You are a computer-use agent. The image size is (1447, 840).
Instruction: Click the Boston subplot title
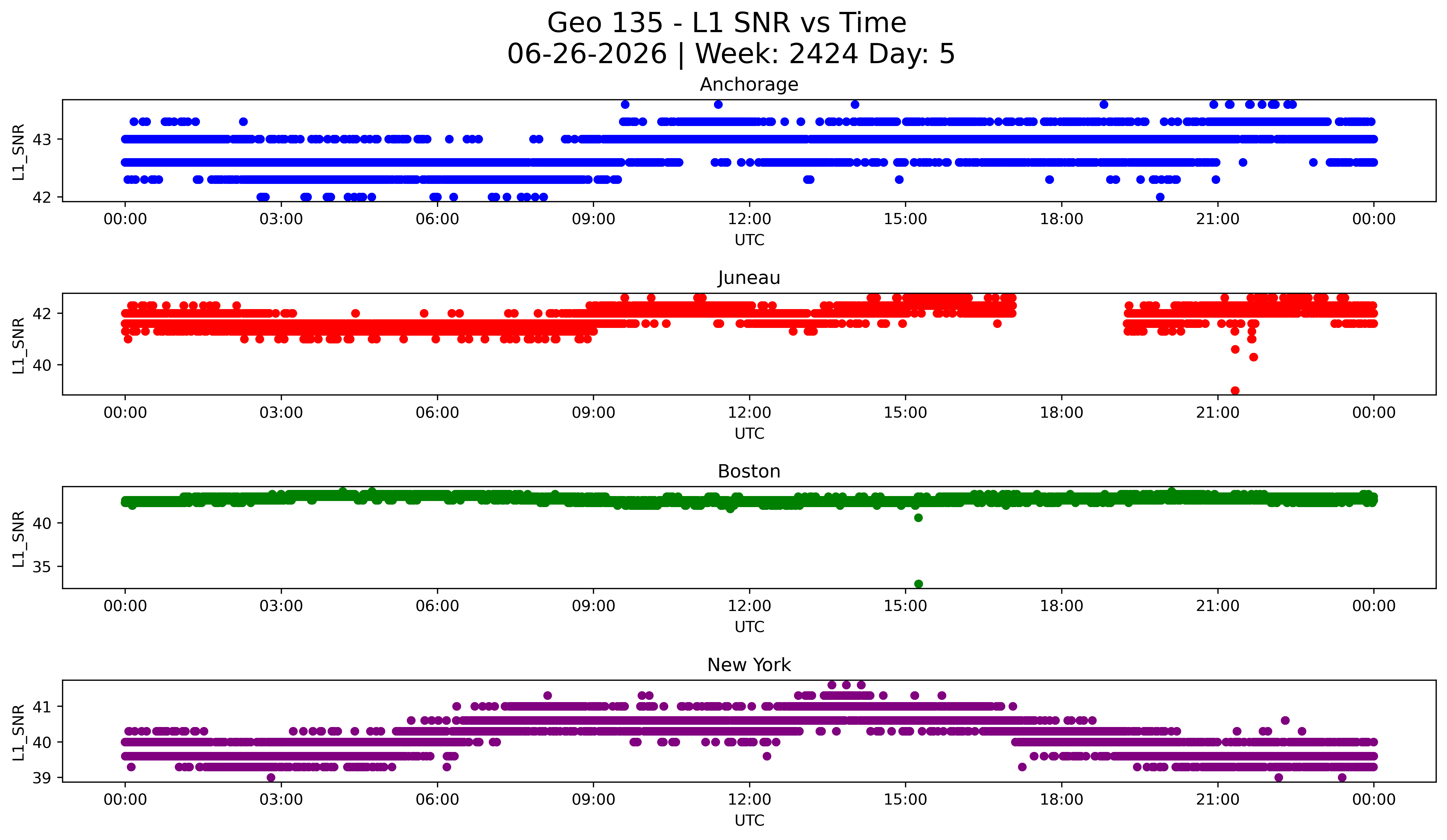click(x=749, y=471)
